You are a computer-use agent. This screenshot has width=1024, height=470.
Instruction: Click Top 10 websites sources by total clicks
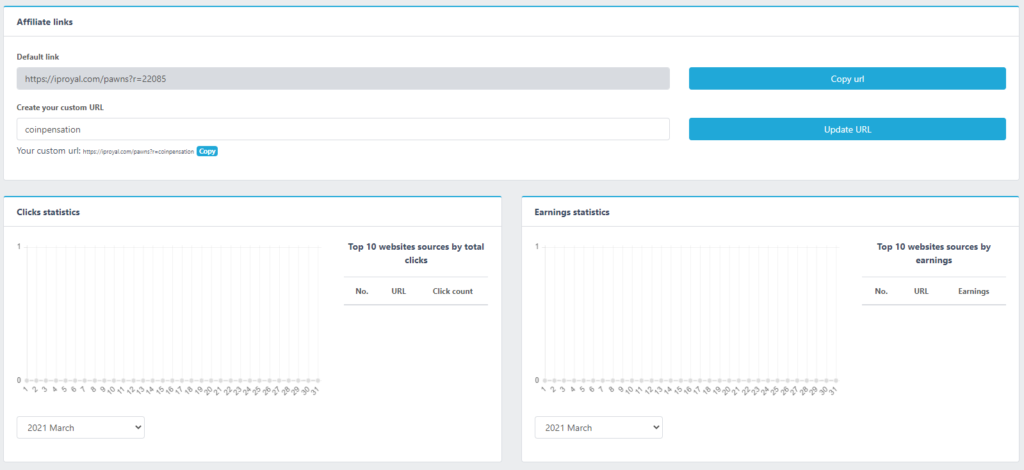click(416, 253)
